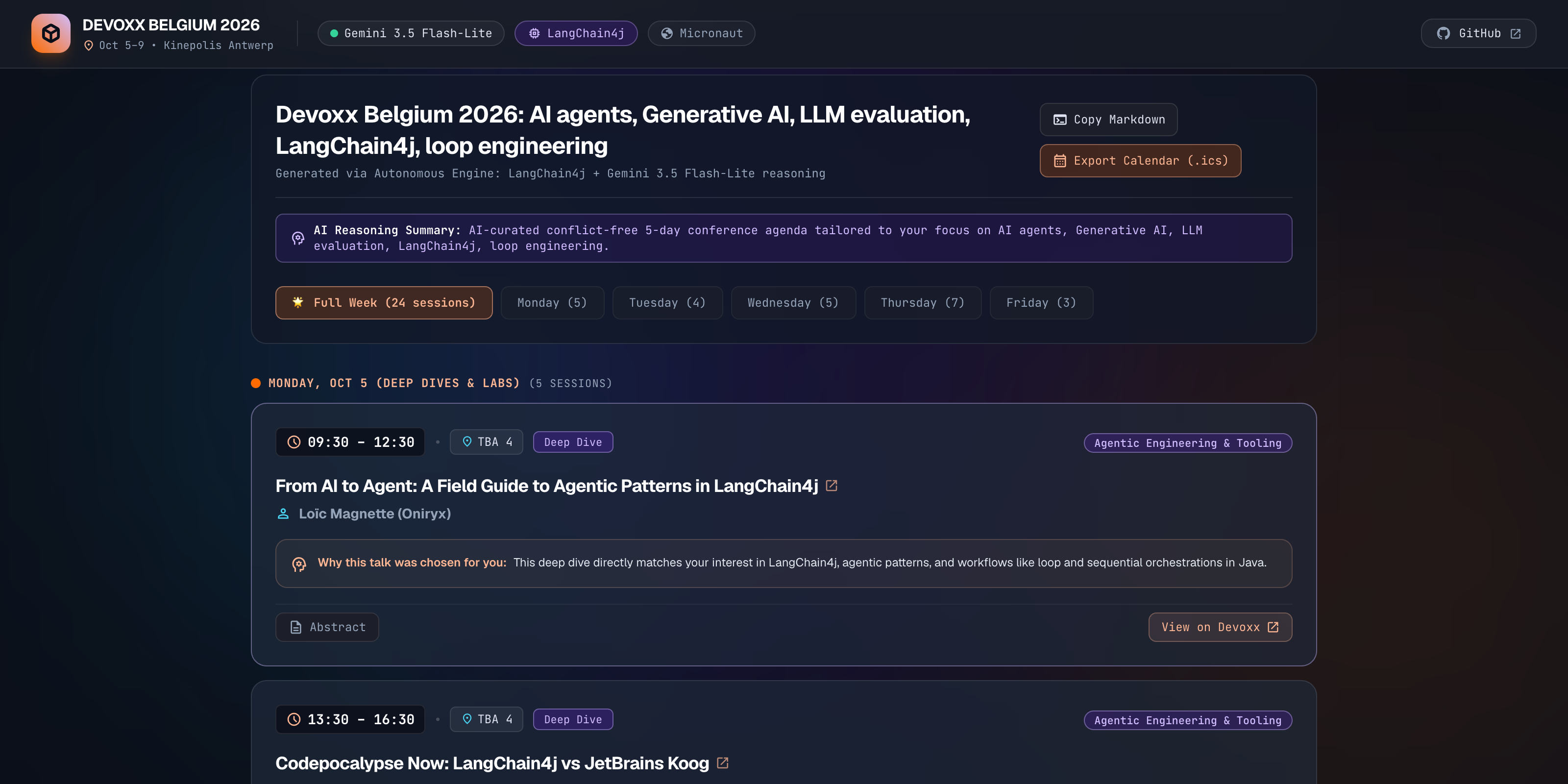The image size is (1568, 784).
Task: Click the clock icon beside 09:30 - 12:30
Action: coord(294,442)
